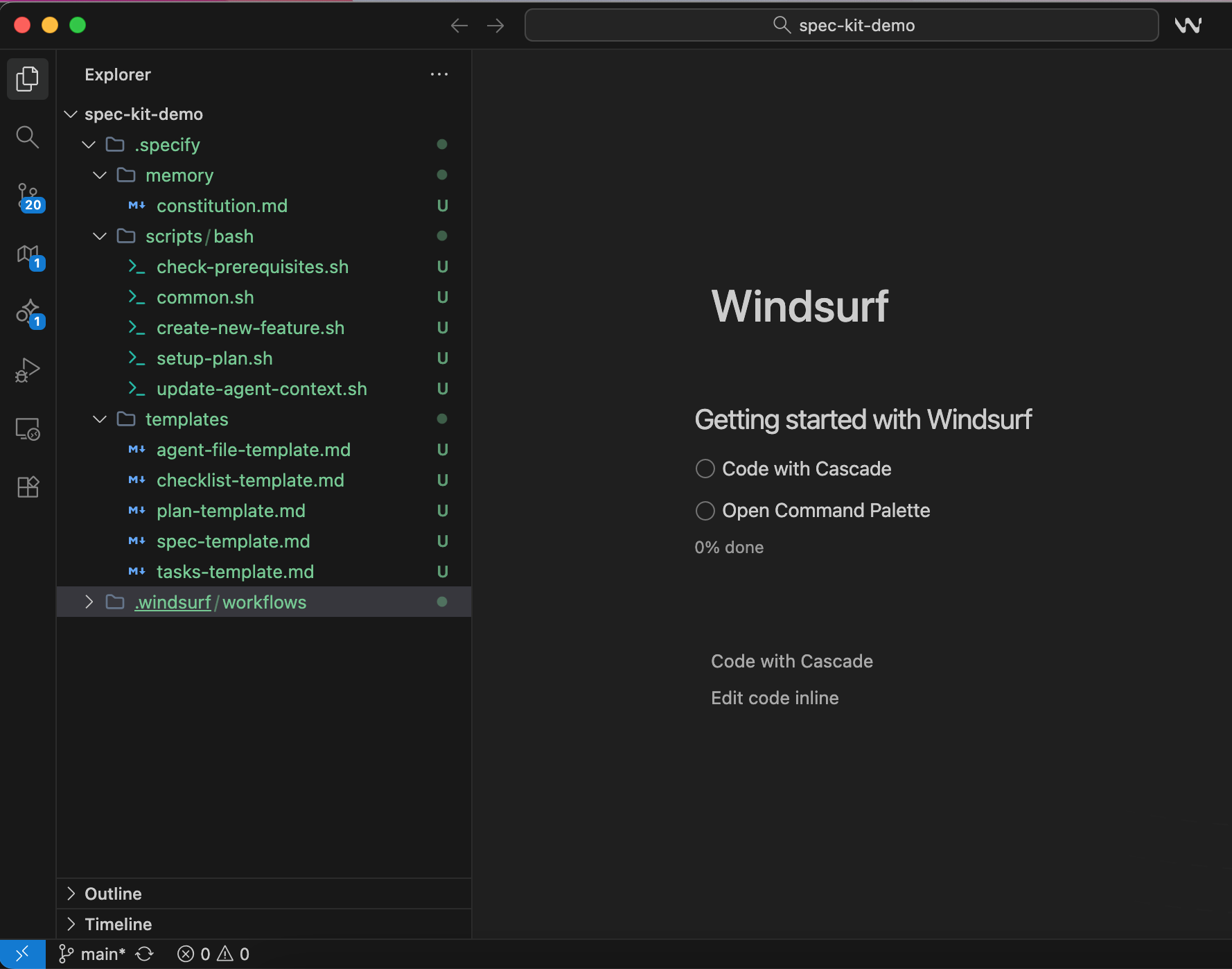The image size is (1232, 969).
Task: Open remote window button in status bar
Action: tap(22, 954)
